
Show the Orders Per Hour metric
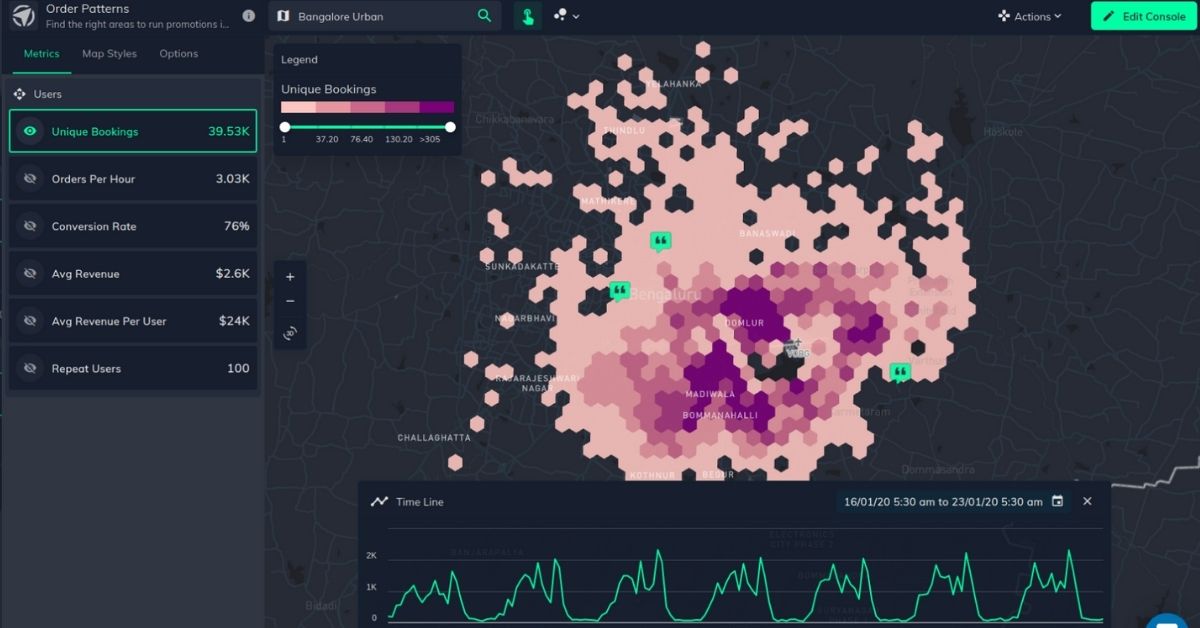30,178
